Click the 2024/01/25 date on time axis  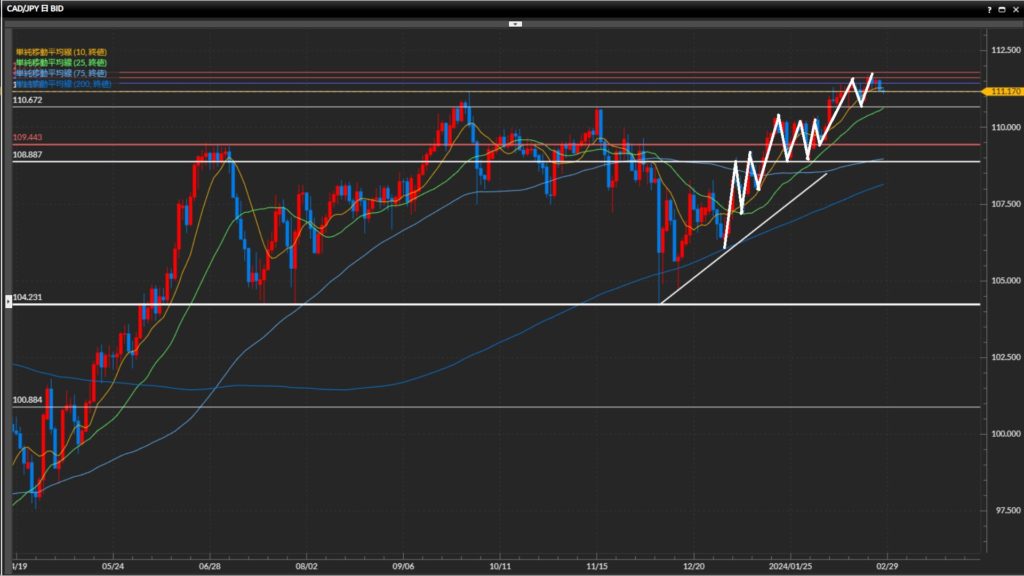click(790, 564)
